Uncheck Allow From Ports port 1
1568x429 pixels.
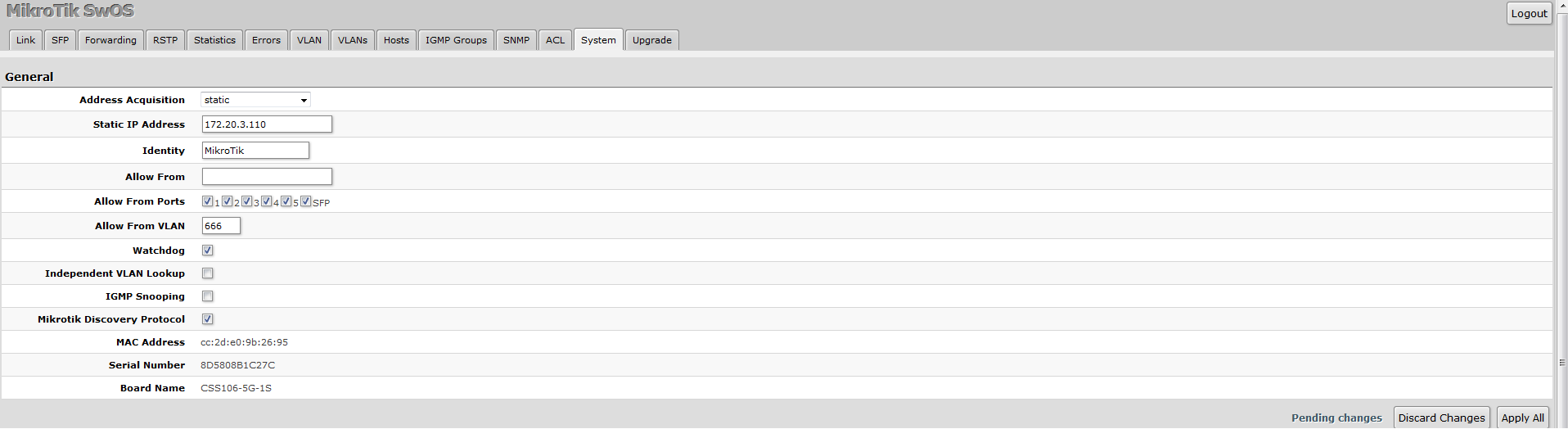click(x=208, y=201)
